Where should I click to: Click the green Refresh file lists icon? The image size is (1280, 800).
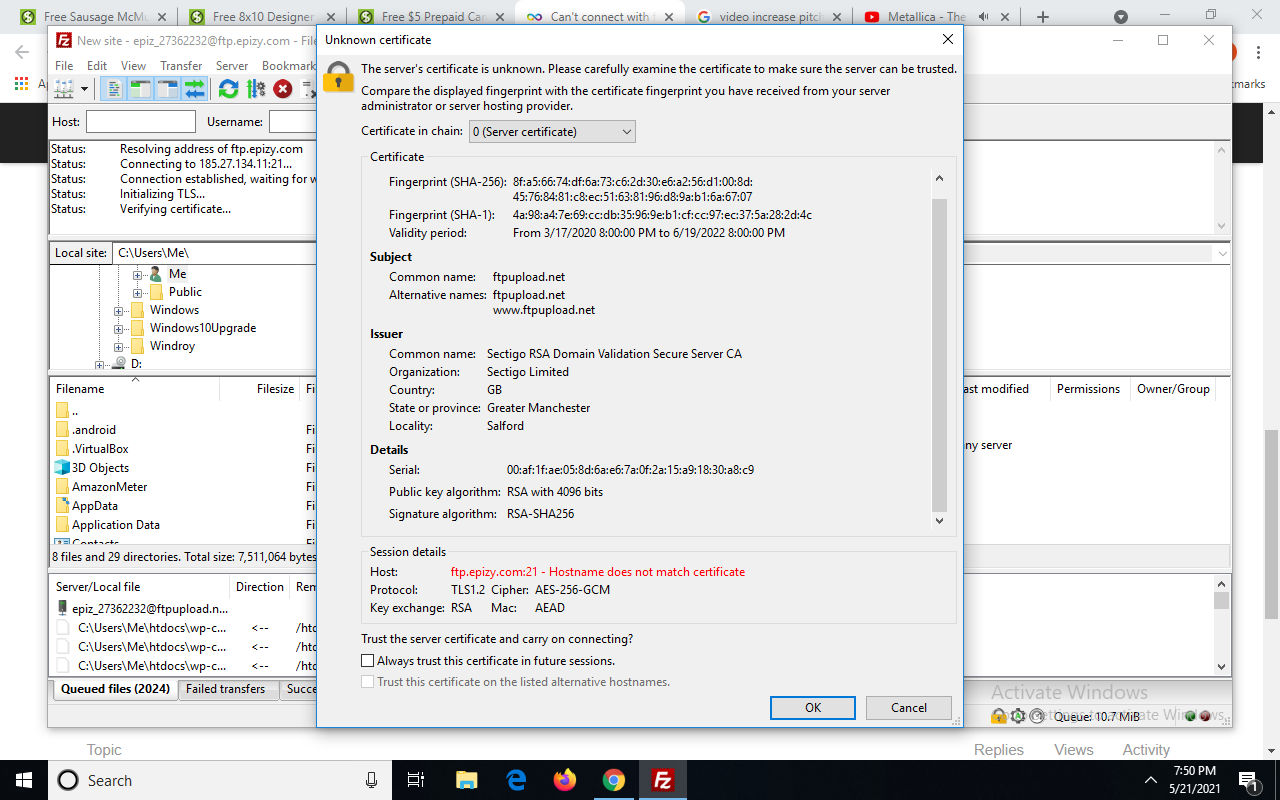pos(228,89)
